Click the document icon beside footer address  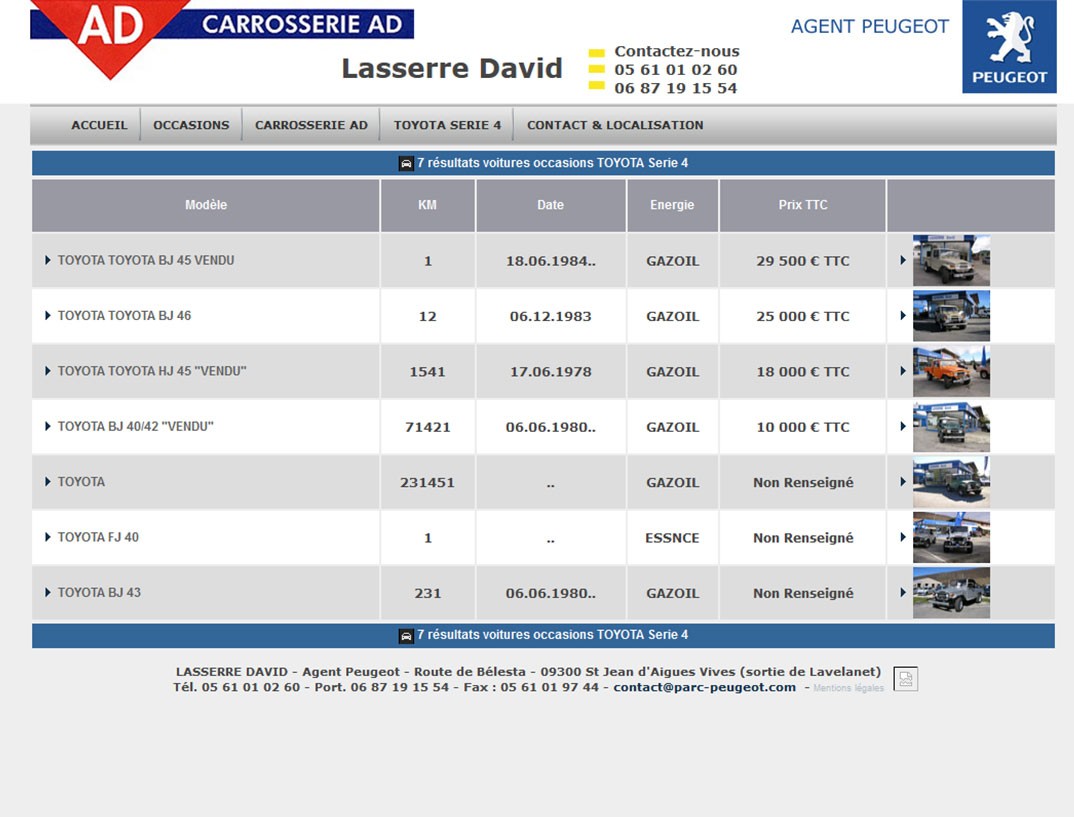pyautogui.click(x=905, y=679)
